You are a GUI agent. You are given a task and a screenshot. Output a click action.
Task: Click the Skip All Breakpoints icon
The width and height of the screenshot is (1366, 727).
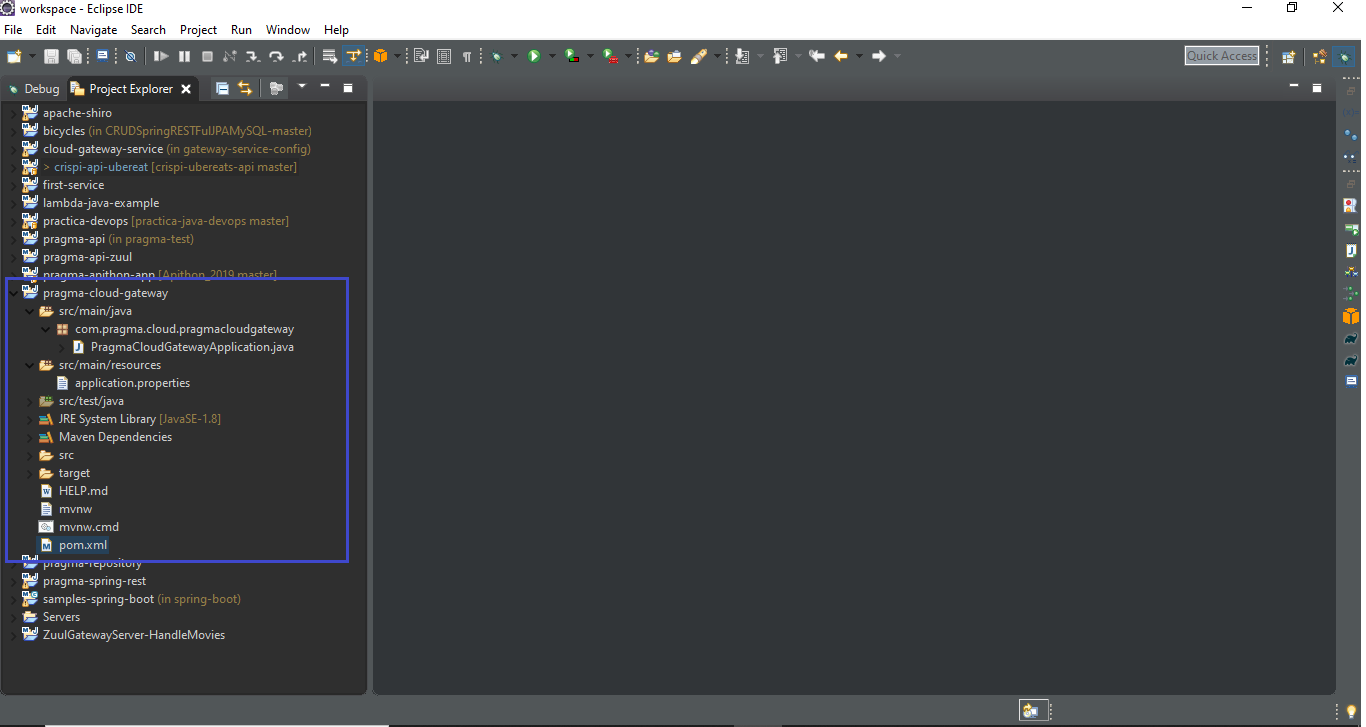point(130,57)
